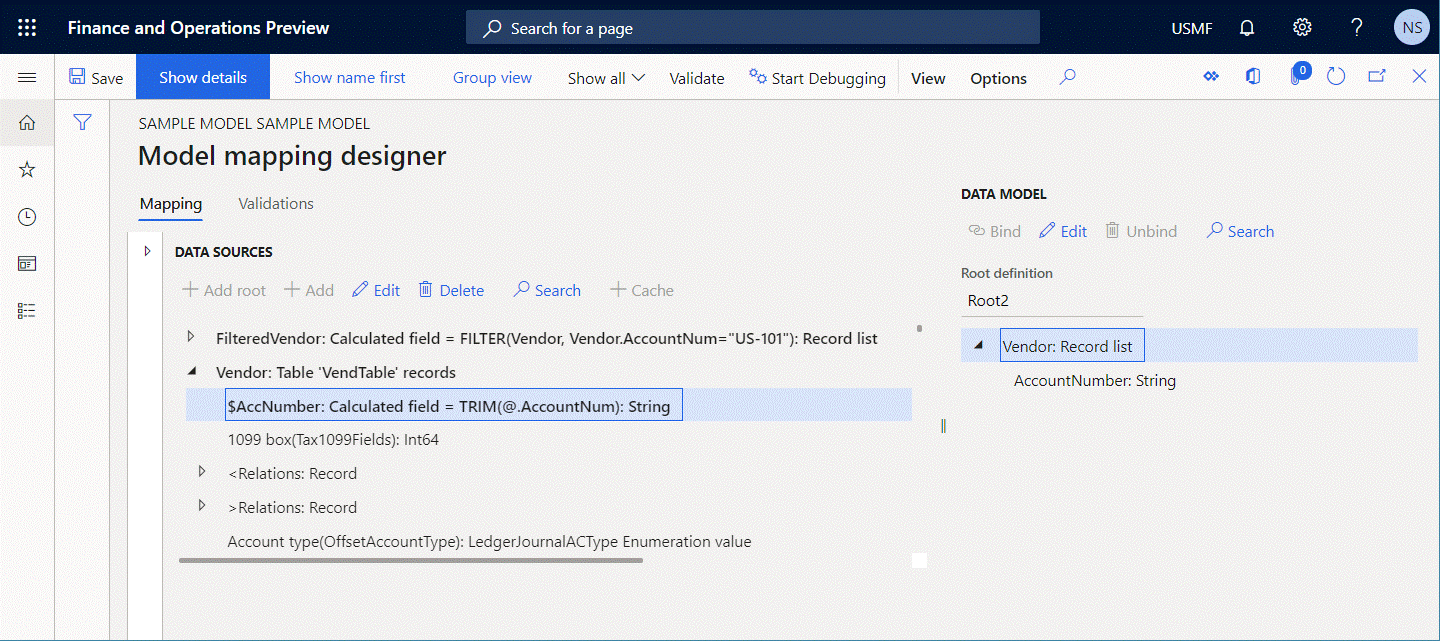Select the Home icon in the sidebar

click(x=26, y=122)
